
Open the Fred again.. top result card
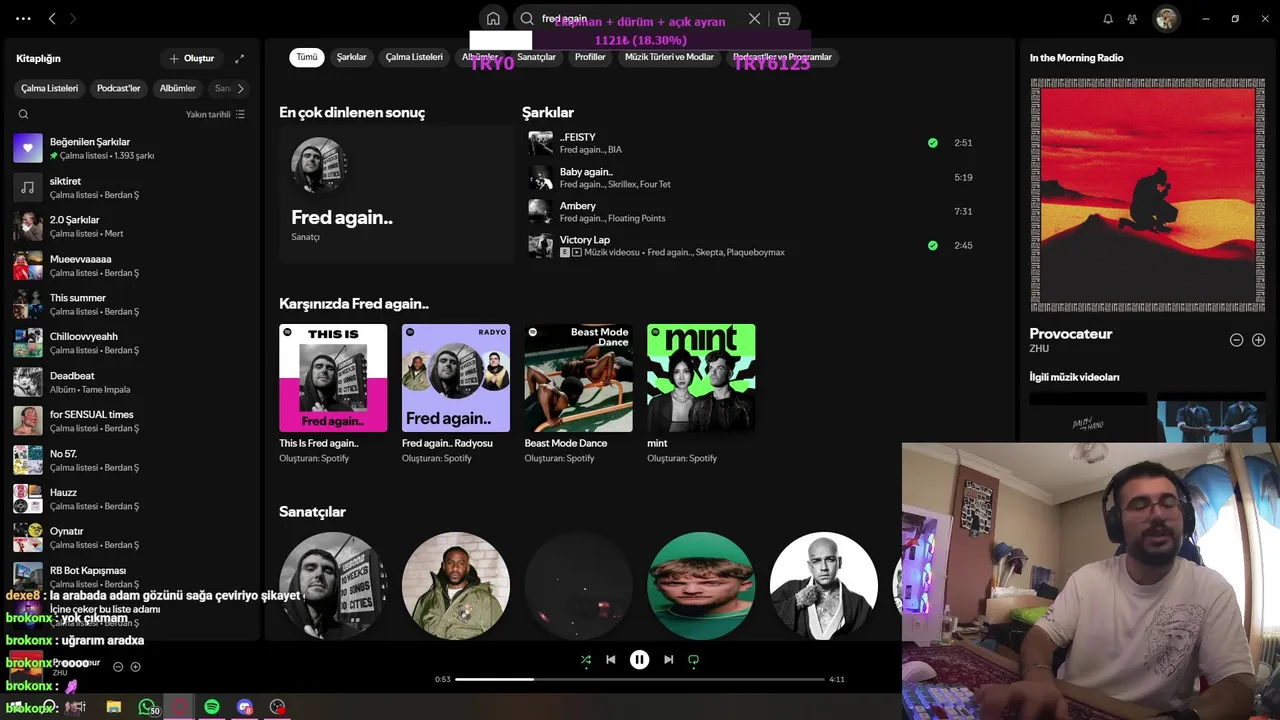coord(396,194)
